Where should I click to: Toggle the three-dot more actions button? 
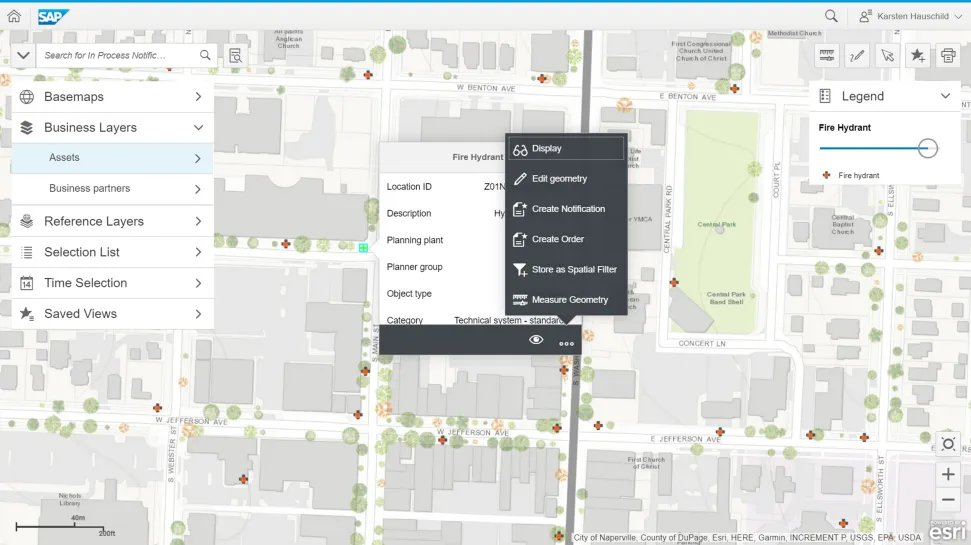pos(567,343)
